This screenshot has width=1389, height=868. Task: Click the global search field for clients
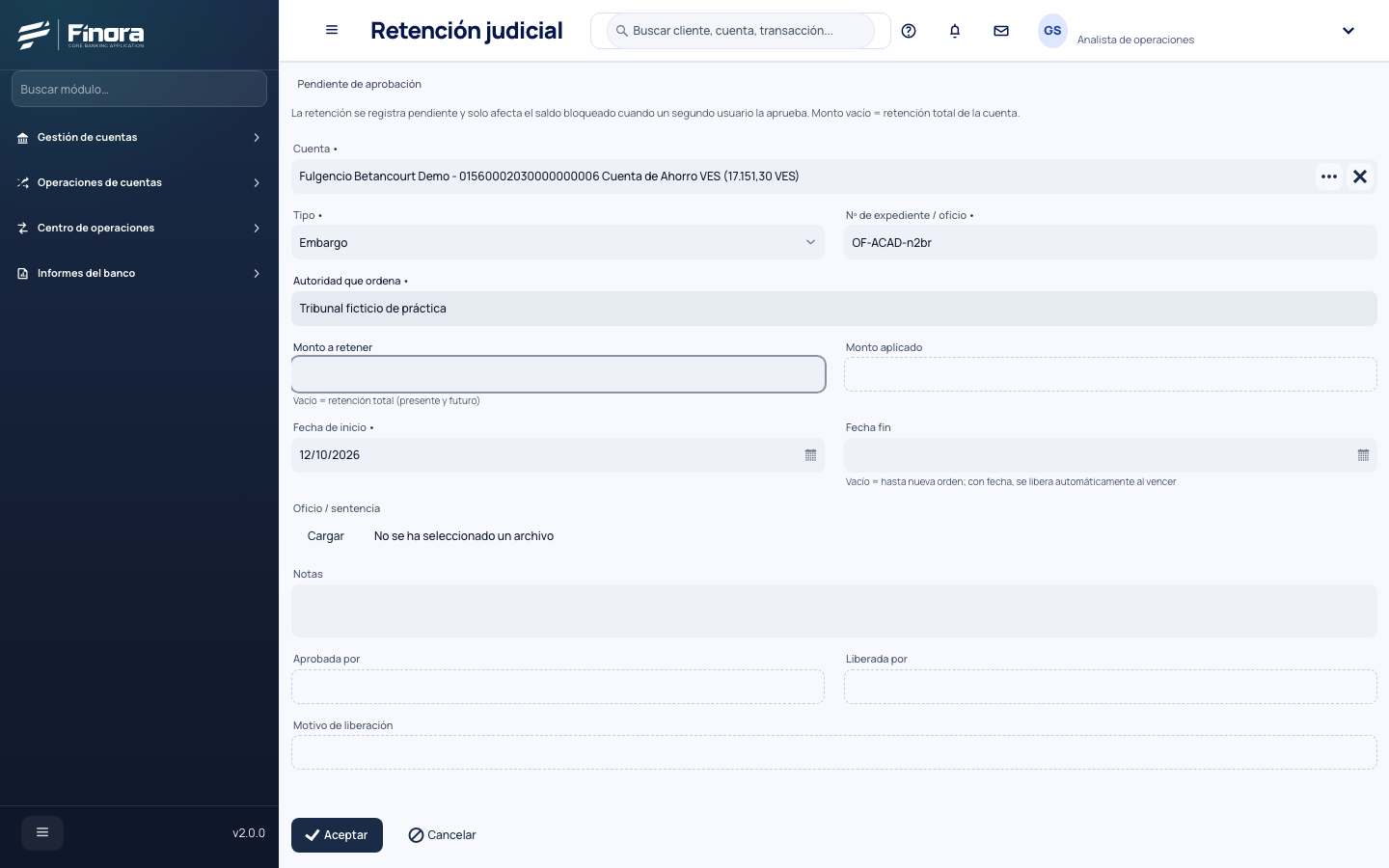pyautogui.click(x=741, y=31)
